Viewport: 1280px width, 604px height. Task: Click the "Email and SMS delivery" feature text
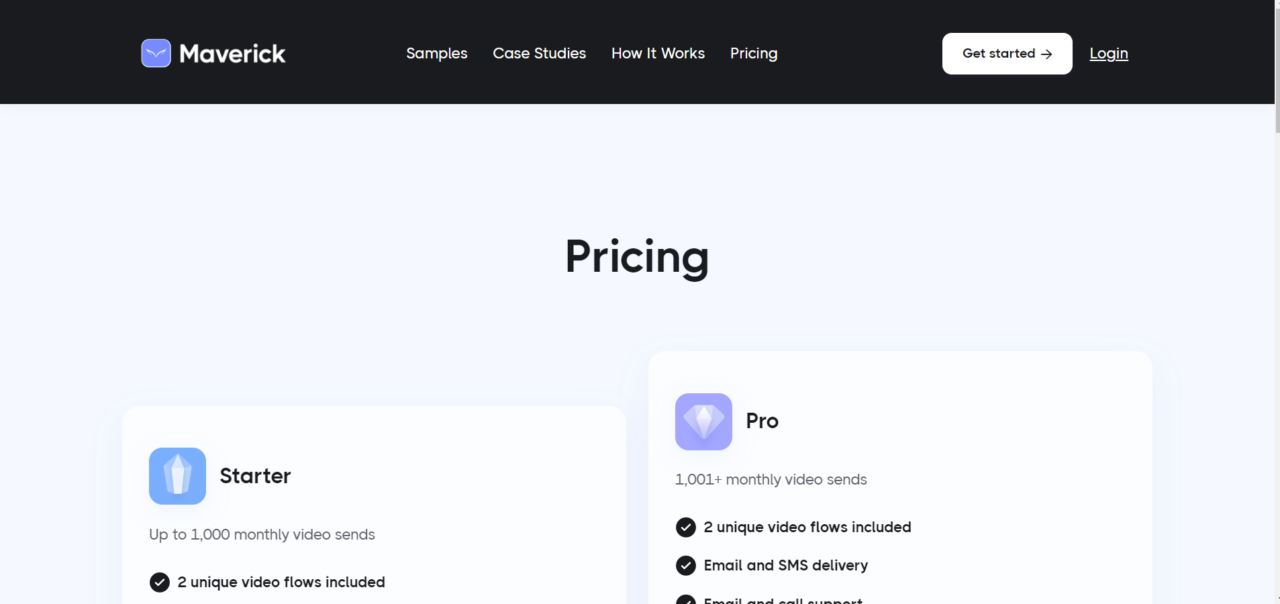click(x=785, y=565)
